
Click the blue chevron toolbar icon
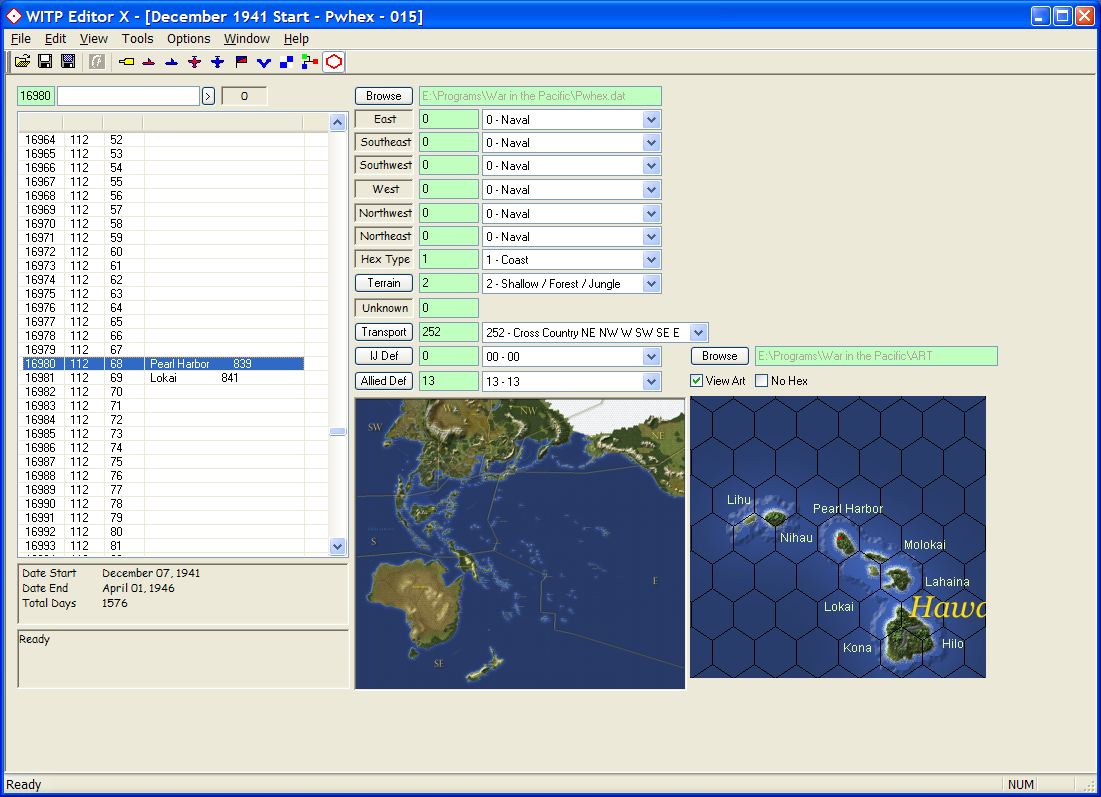pos(264,62)
